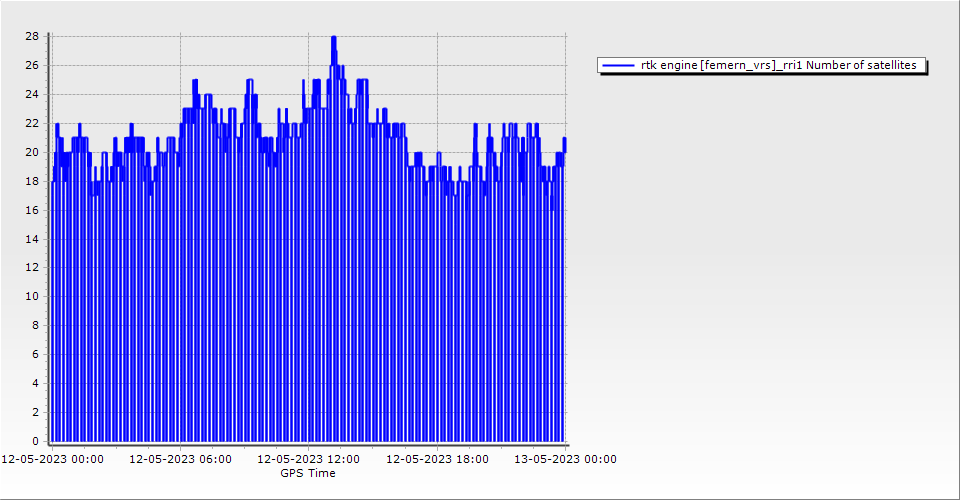Click the 28 tick label on y-axis
Screen dimensions: 960x500
click(x=32, y=37)
